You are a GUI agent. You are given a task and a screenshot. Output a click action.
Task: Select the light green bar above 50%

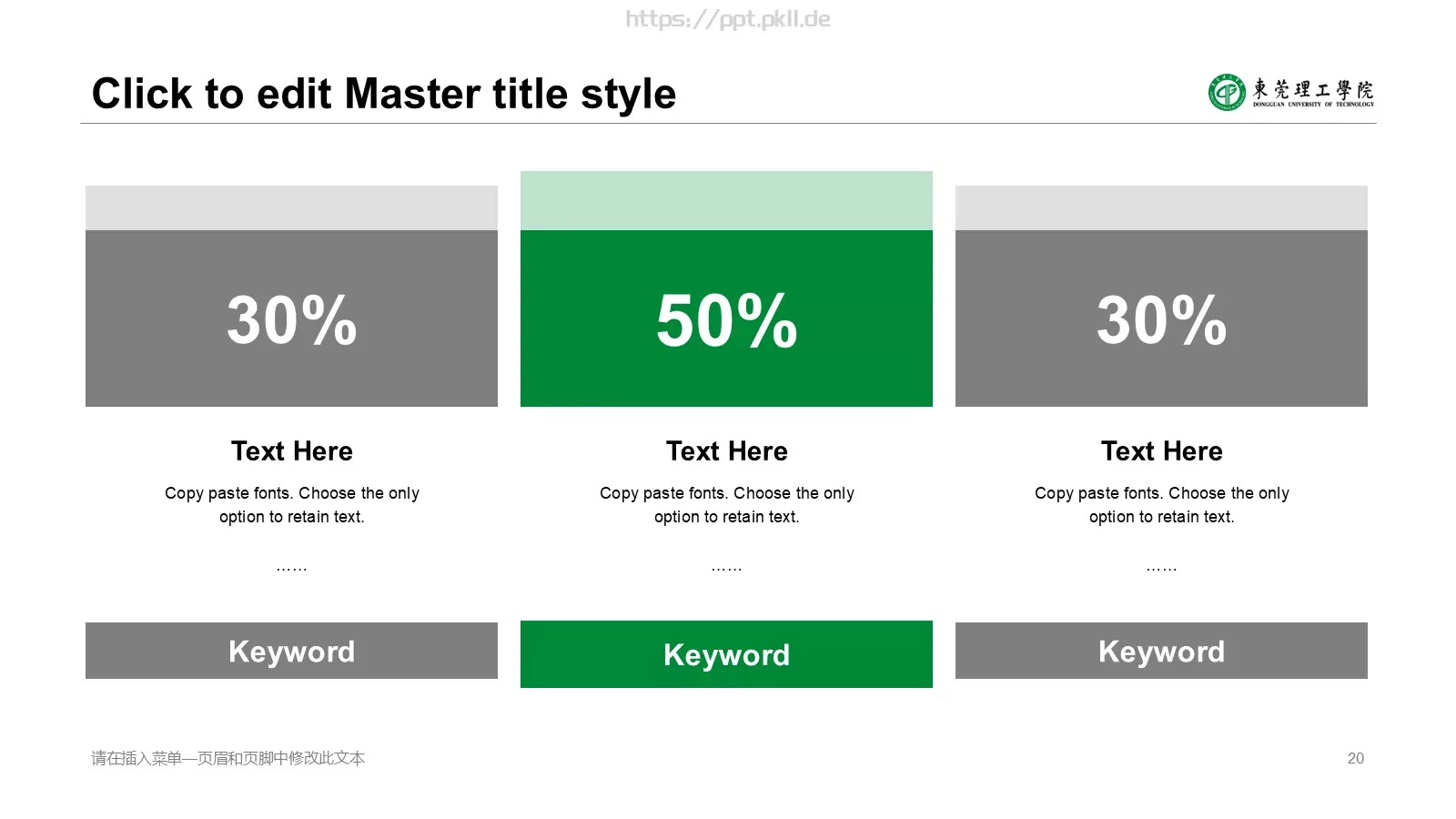(x=726, y=200)
